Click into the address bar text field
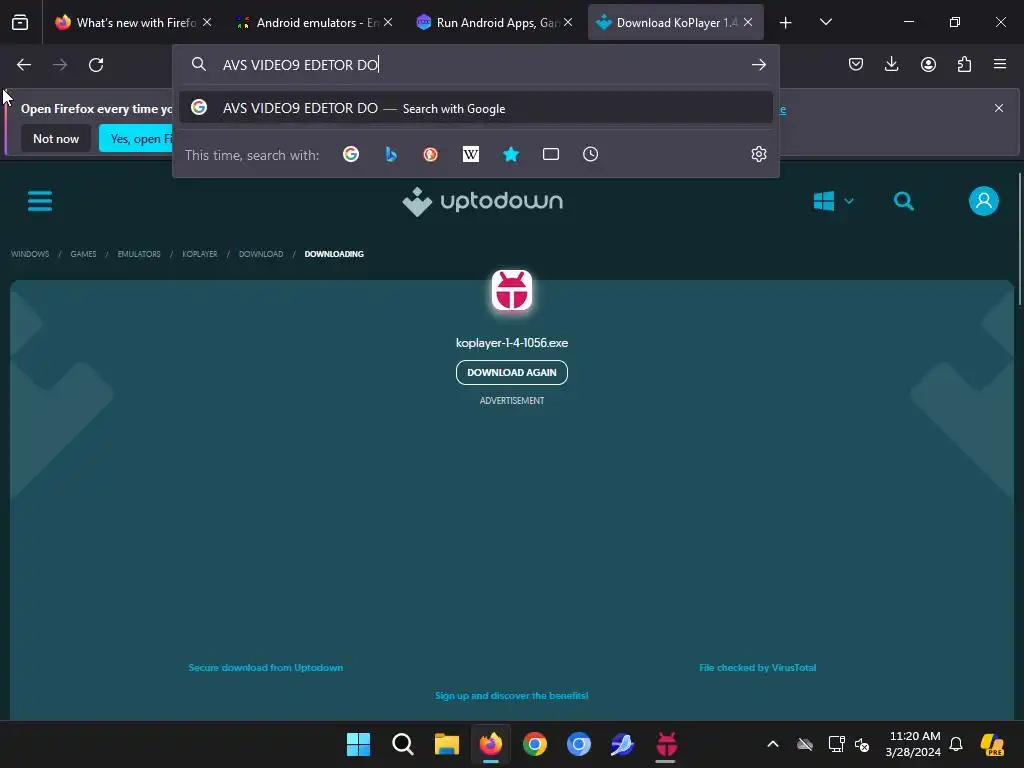This screenshot has height=768, width=1024. 482,65
